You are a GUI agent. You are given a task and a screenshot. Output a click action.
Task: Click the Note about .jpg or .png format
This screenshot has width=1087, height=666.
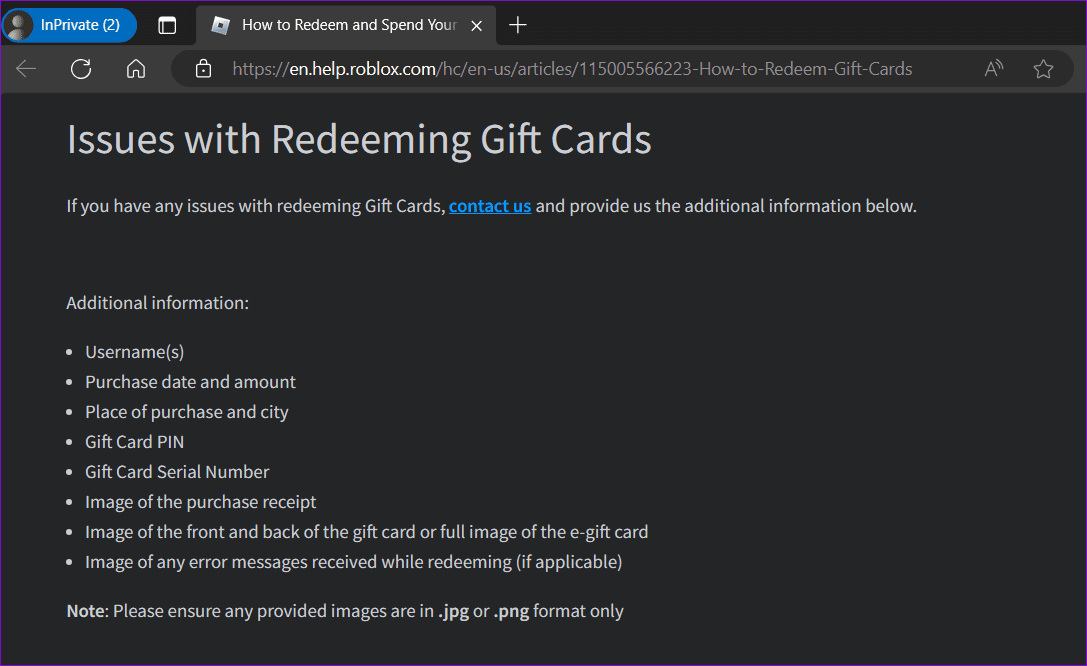tap(345, 611)
